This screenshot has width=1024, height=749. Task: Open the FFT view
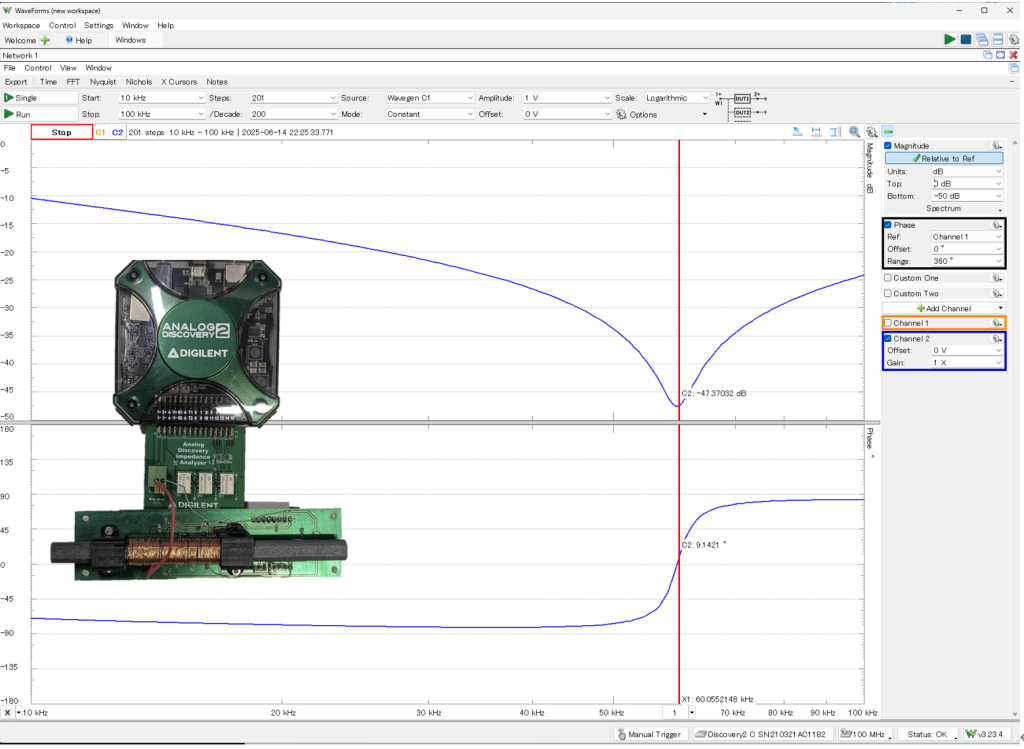(x=73, y=82)
